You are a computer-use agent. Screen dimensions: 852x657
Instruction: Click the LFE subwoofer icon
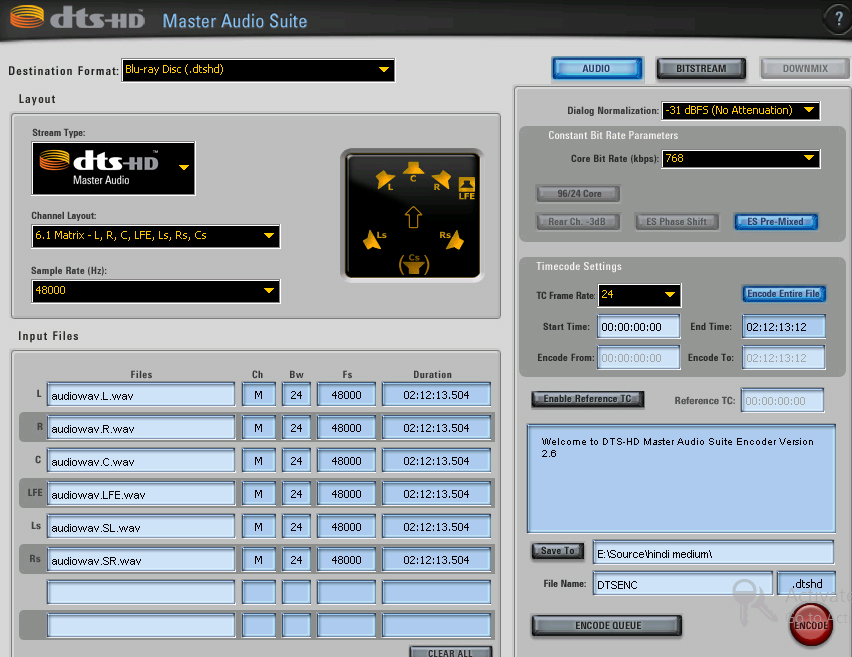tap(466, 187)
